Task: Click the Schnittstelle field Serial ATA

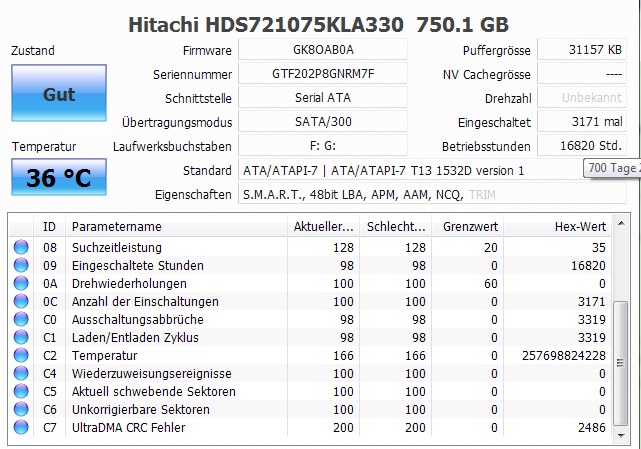Action: (x=323, y=98)
